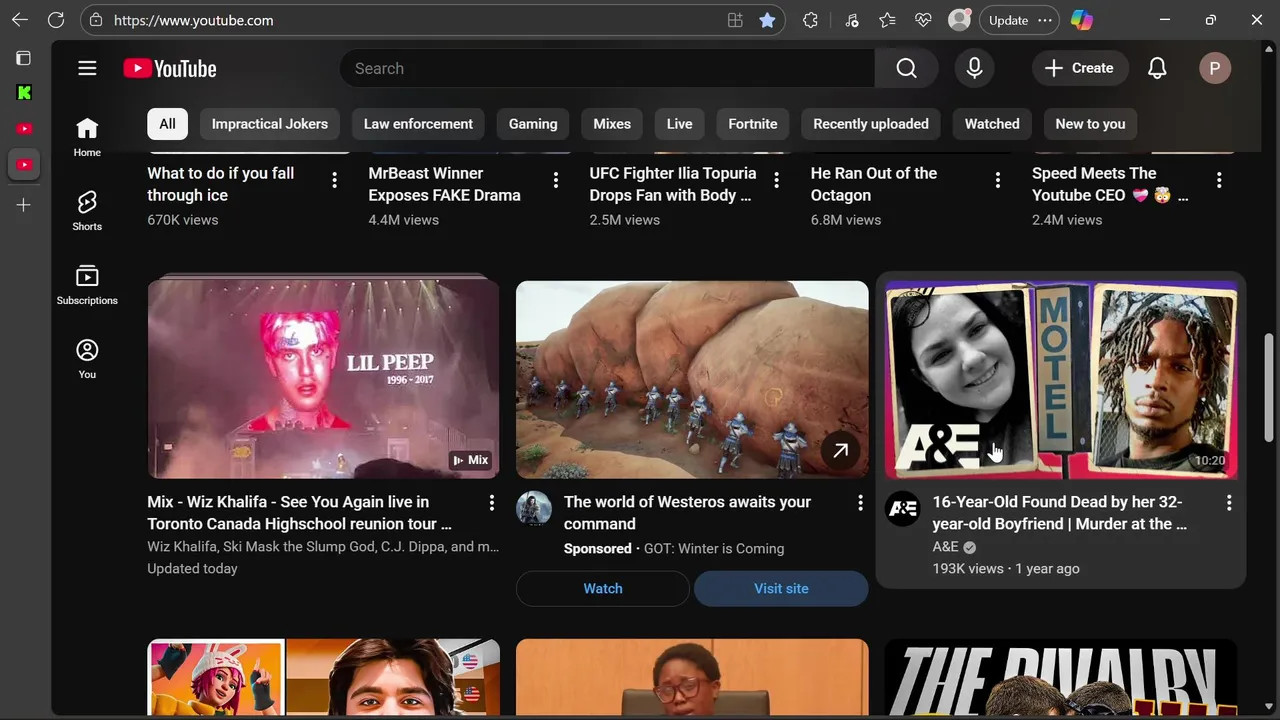Open split screen icon in address bar
Viewport: 1280px width, 720px height.
(735, 20)
